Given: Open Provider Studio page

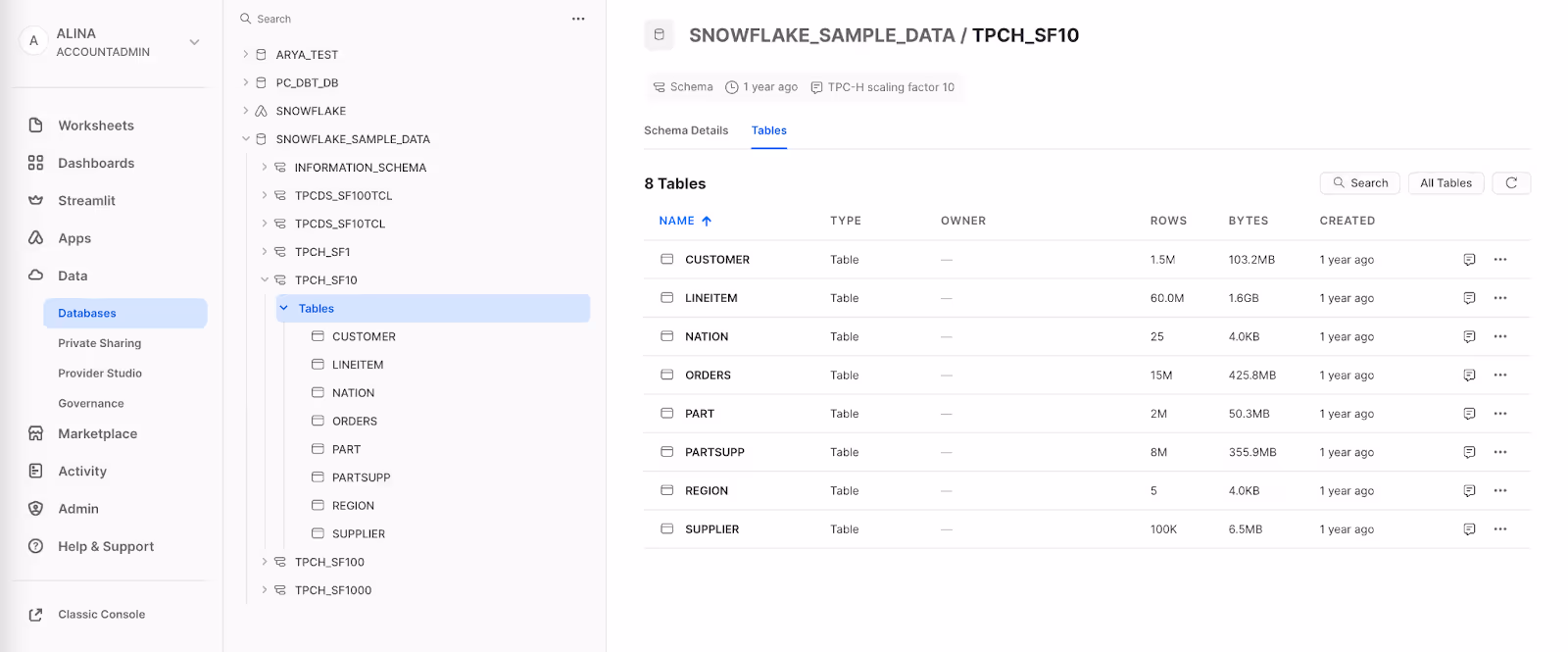Looking at the screenshot, I should (100, 374).
